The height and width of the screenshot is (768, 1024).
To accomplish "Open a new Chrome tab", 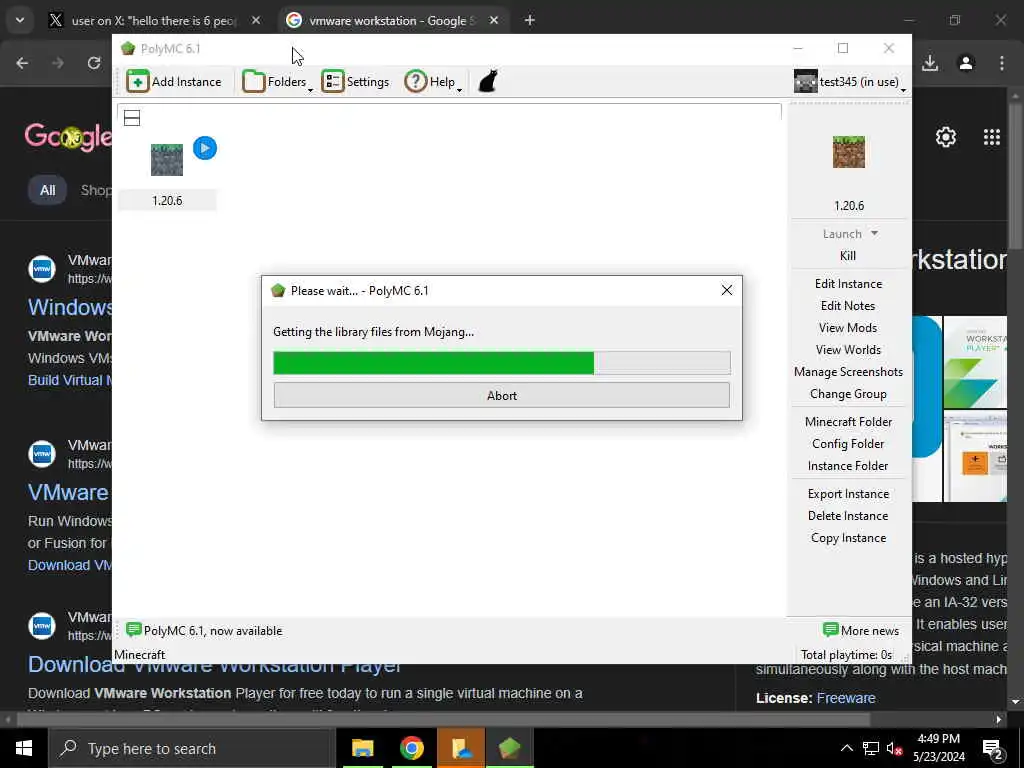I will (x=530, y=20).
